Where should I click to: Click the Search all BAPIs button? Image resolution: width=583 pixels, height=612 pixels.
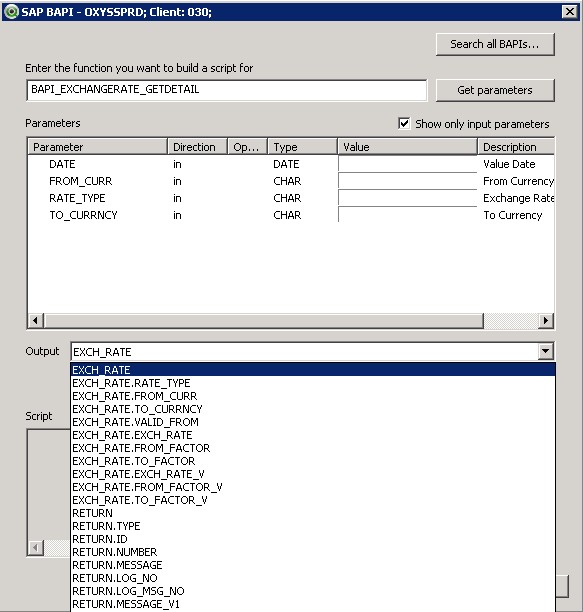[495, 44]
